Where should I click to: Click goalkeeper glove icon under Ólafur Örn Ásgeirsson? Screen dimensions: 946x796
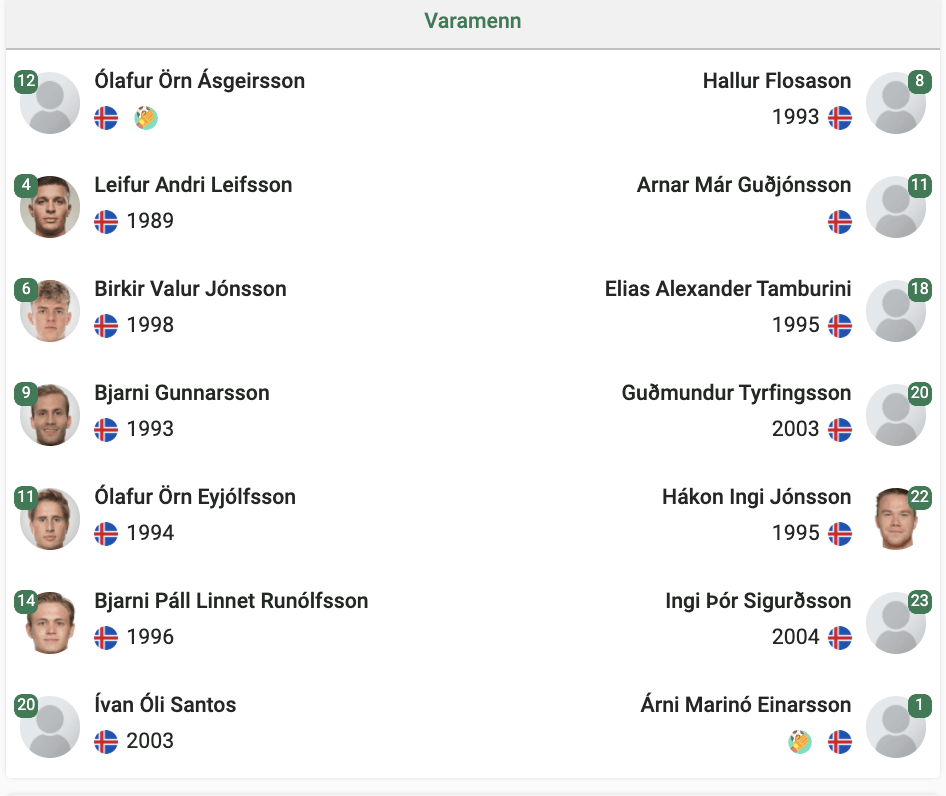(146, 118)
